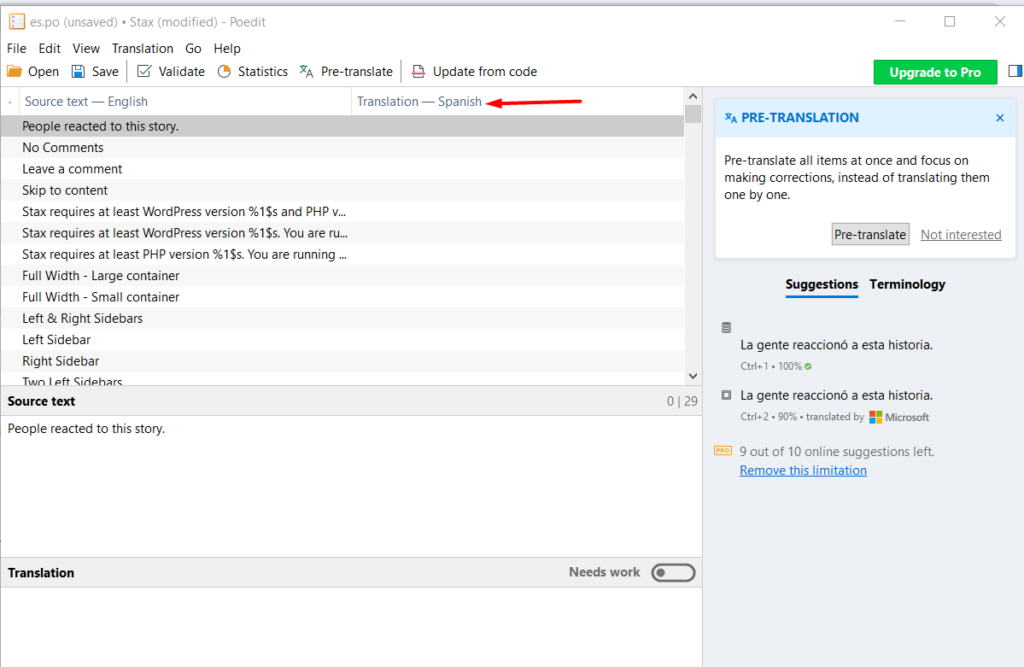The width and height of the screenshot is (1024, 667).
Task: Click the Validate toolbar label
Action: tap(182, 71)
